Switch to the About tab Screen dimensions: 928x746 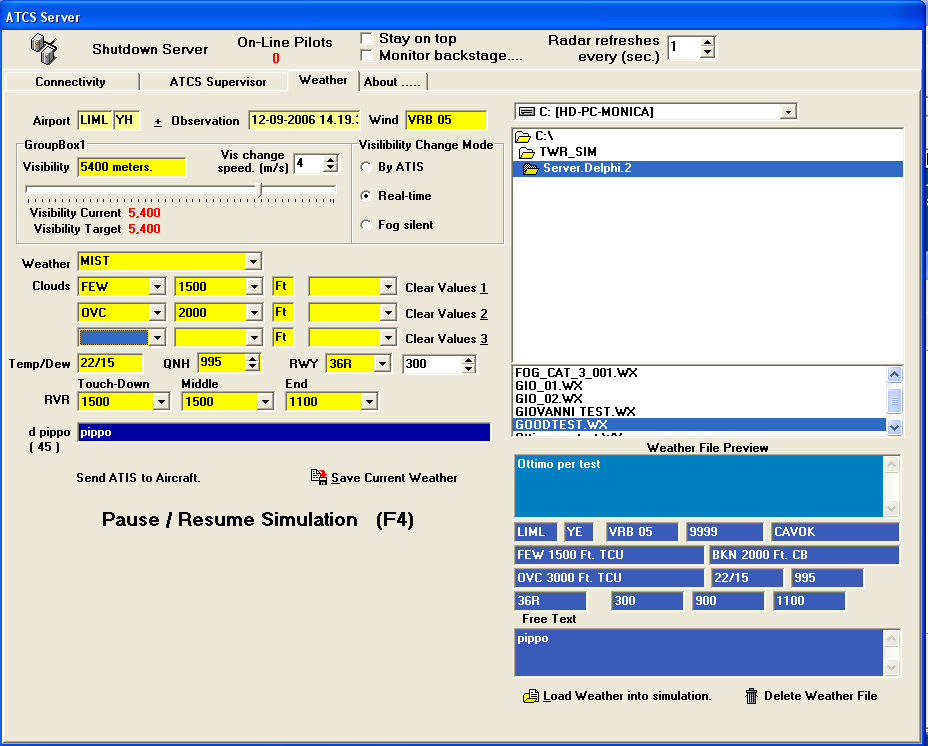[392, 82]
